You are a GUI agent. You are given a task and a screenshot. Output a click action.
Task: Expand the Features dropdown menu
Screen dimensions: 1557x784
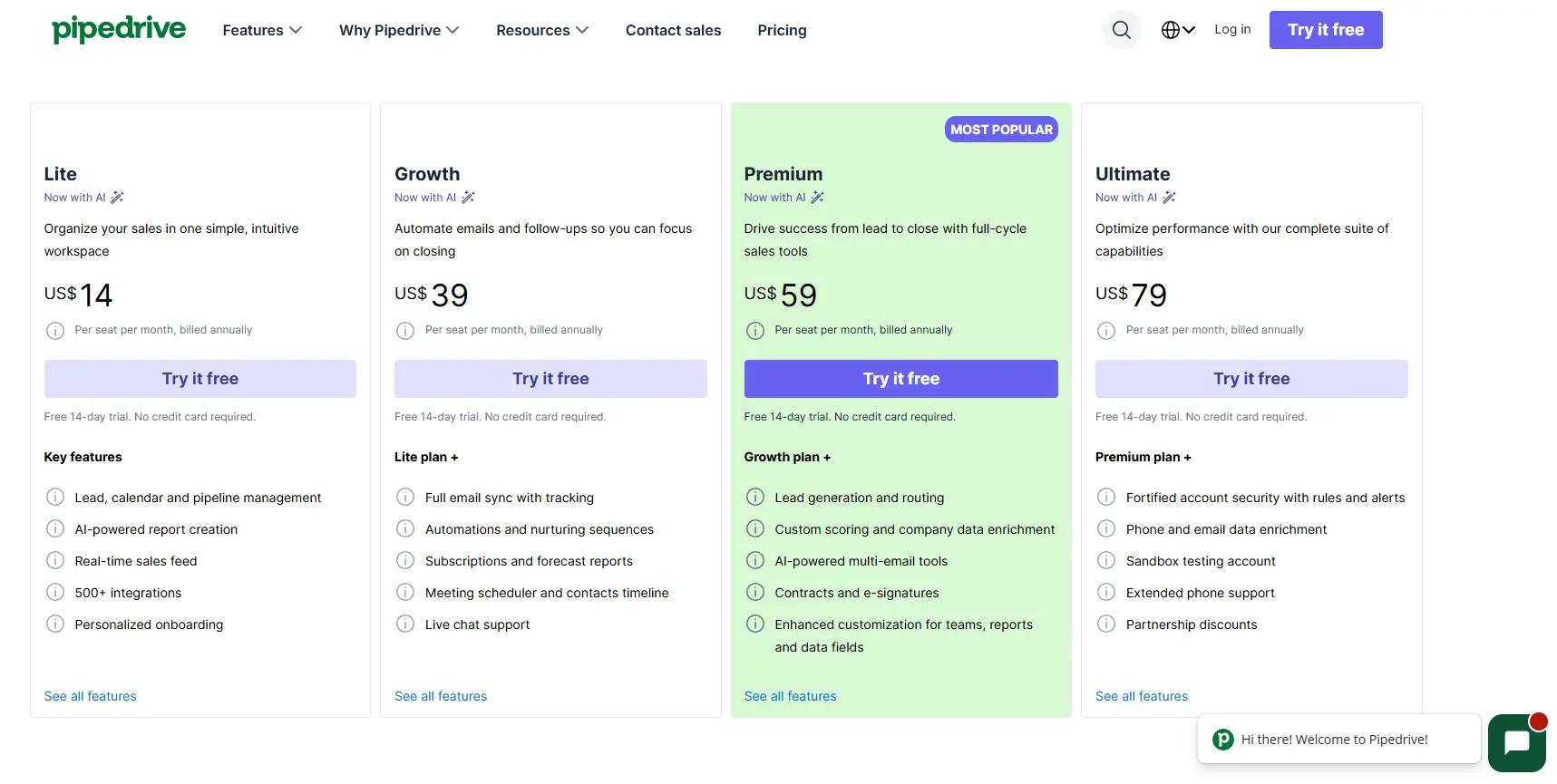[261, 30]
